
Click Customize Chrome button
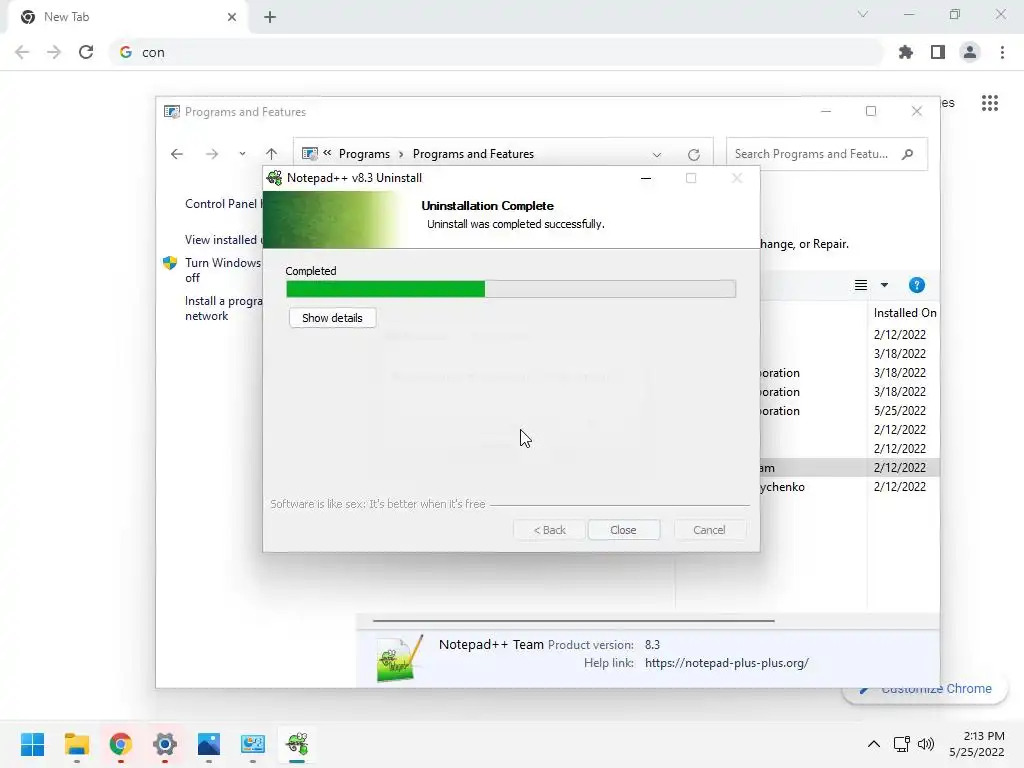(x=925, y=690)
